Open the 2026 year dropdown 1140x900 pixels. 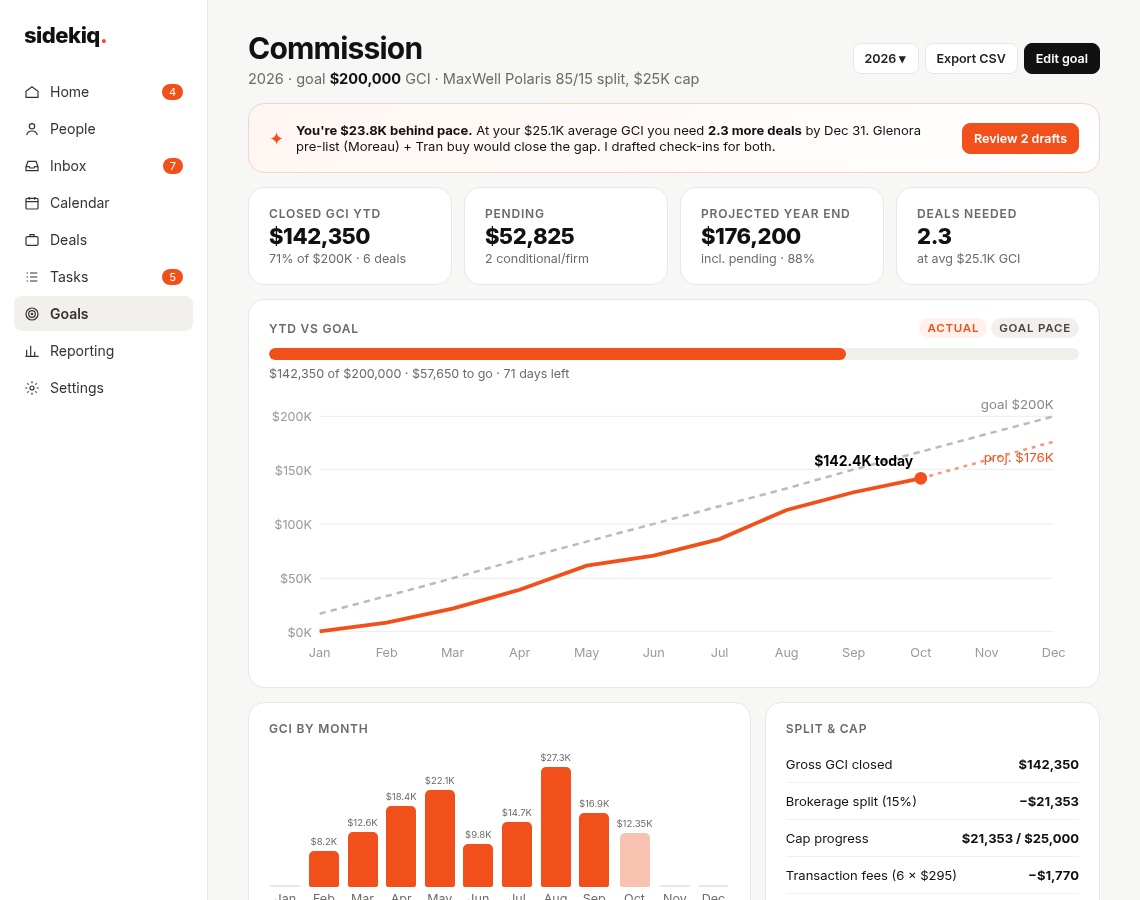point(886,59)
